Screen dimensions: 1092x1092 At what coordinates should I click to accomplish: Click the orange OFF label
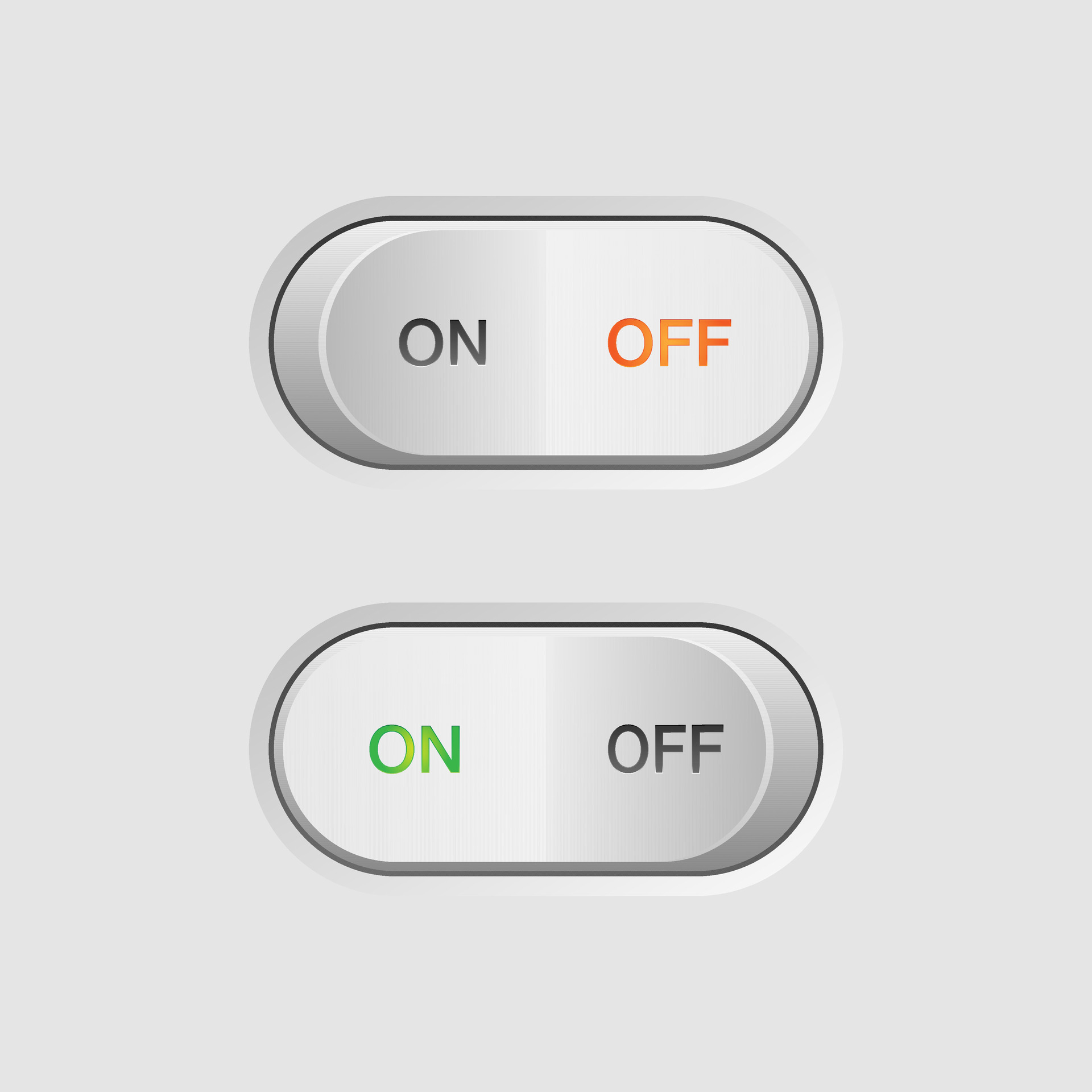[669, 342]
